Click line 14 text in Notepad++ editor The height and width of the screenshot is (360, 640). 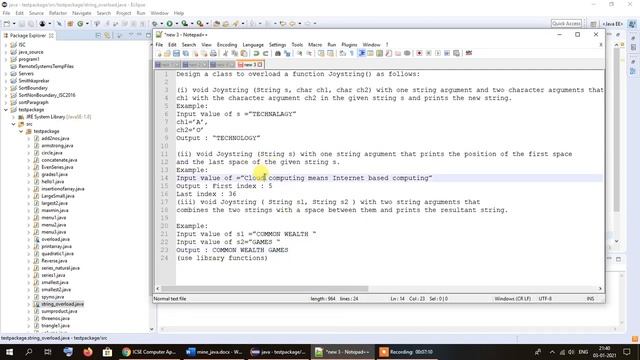click(x=304, y=178)
